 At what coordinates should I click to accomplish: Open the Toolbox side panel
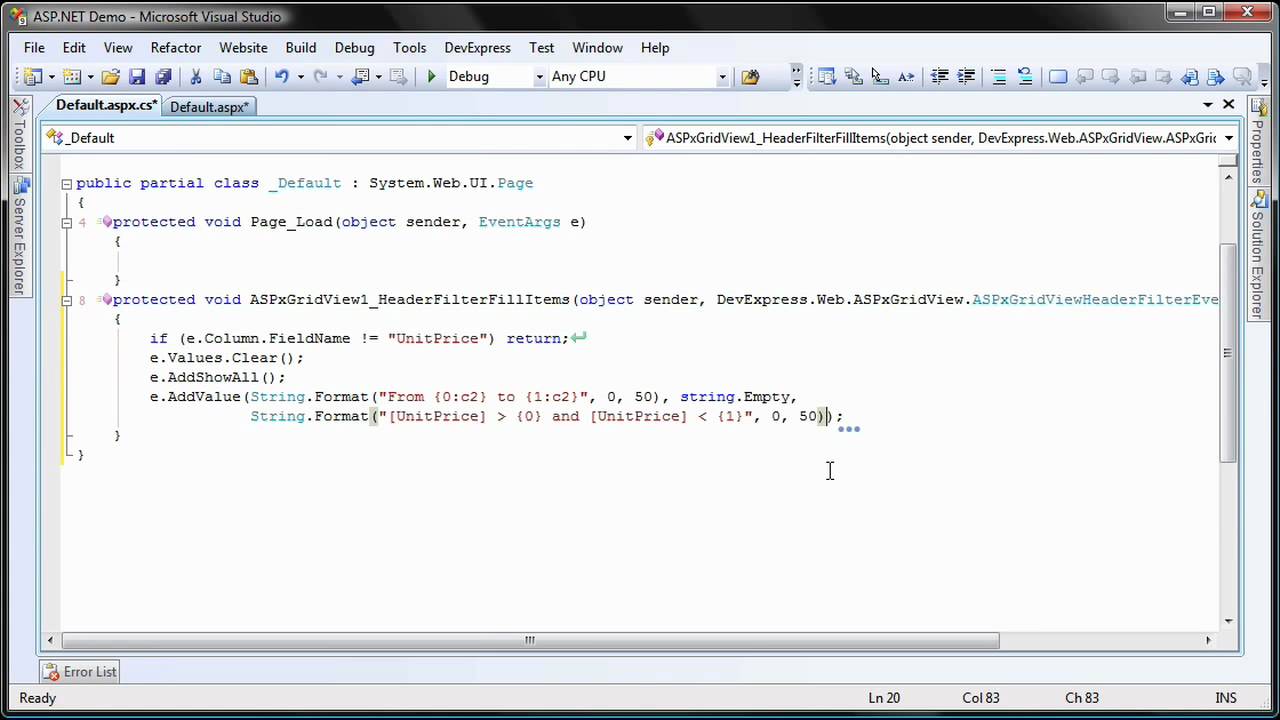18,137
